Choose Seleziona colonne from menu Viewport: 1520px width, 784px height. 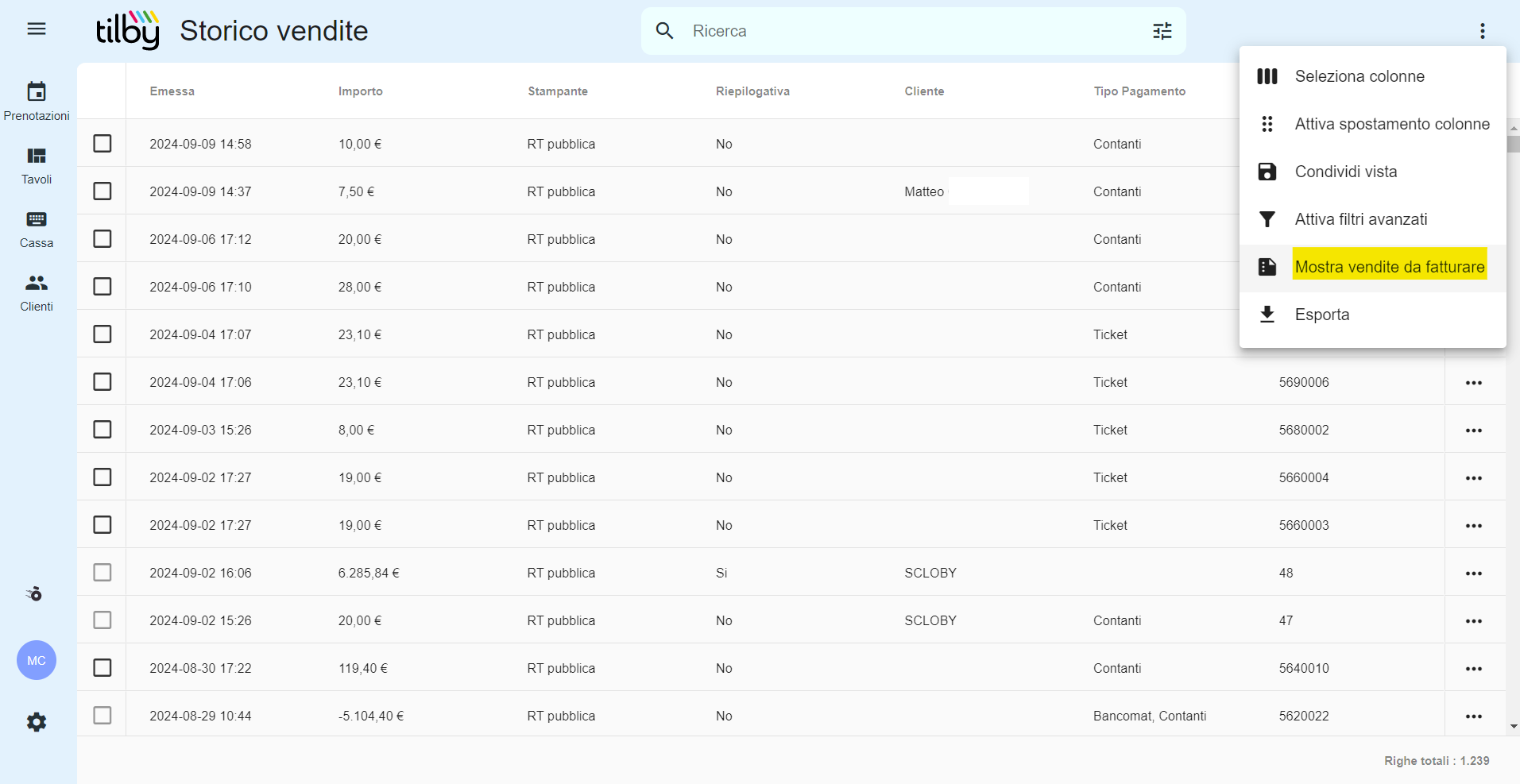coord(1372,76)
